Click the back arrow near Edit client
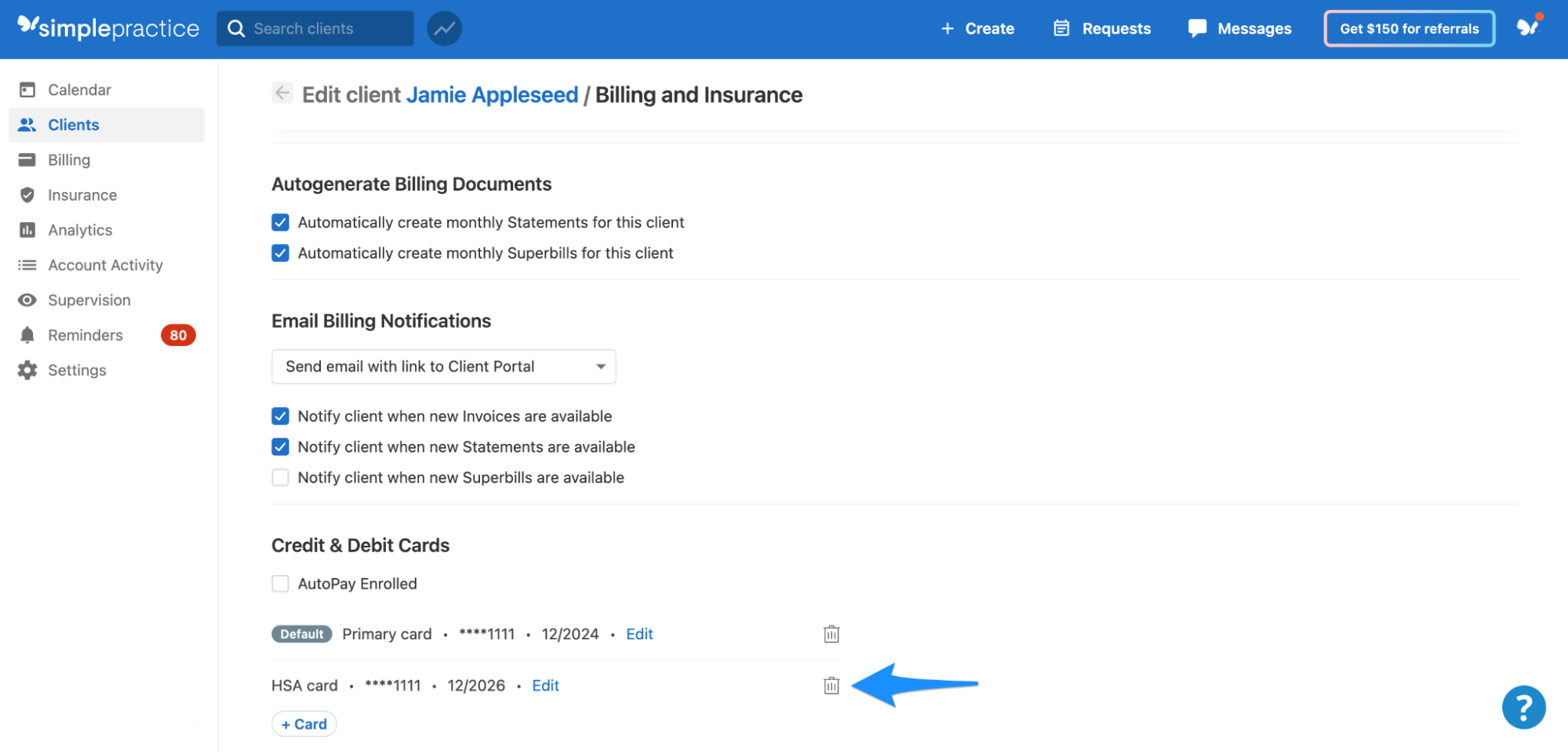 tap(282, 93)
